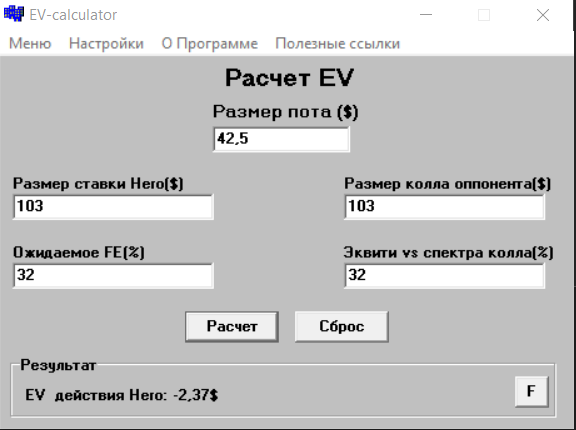The height and width of the screenshot is (430, 576).
Task: Click the EV-calculator window title text
Action: (x=73, y=15)
